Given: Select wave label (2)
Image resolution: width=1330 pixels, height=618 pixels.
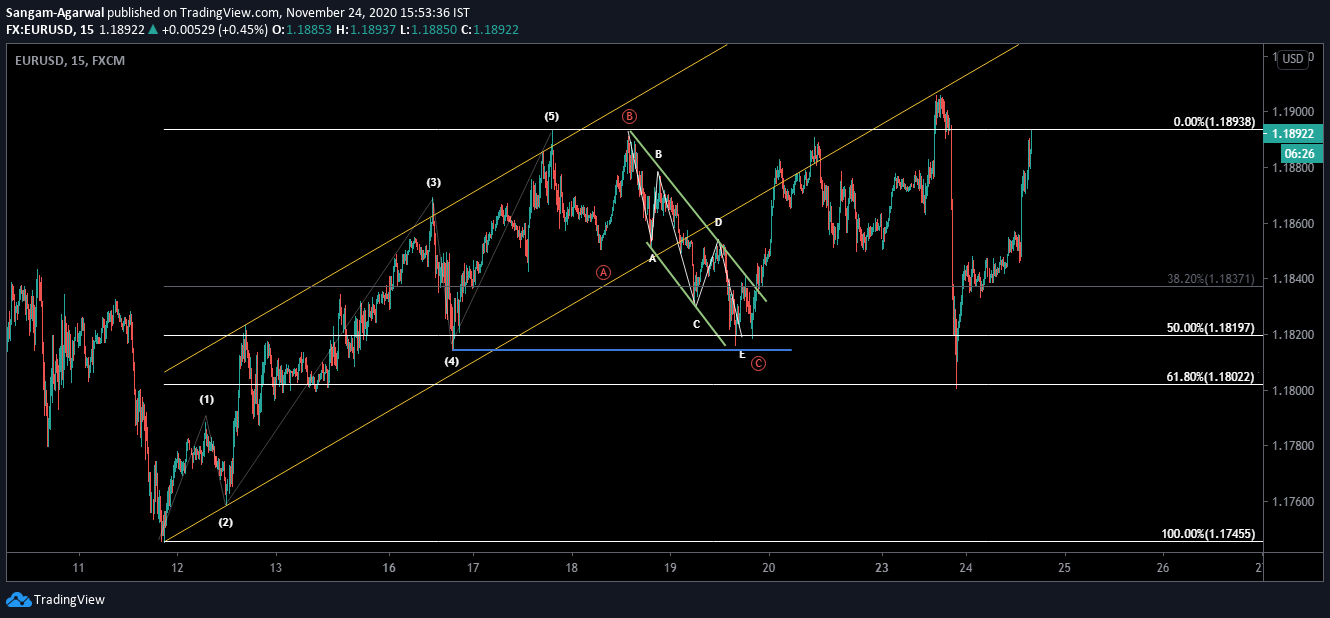Looking at the screenshot, I should 226,522.
